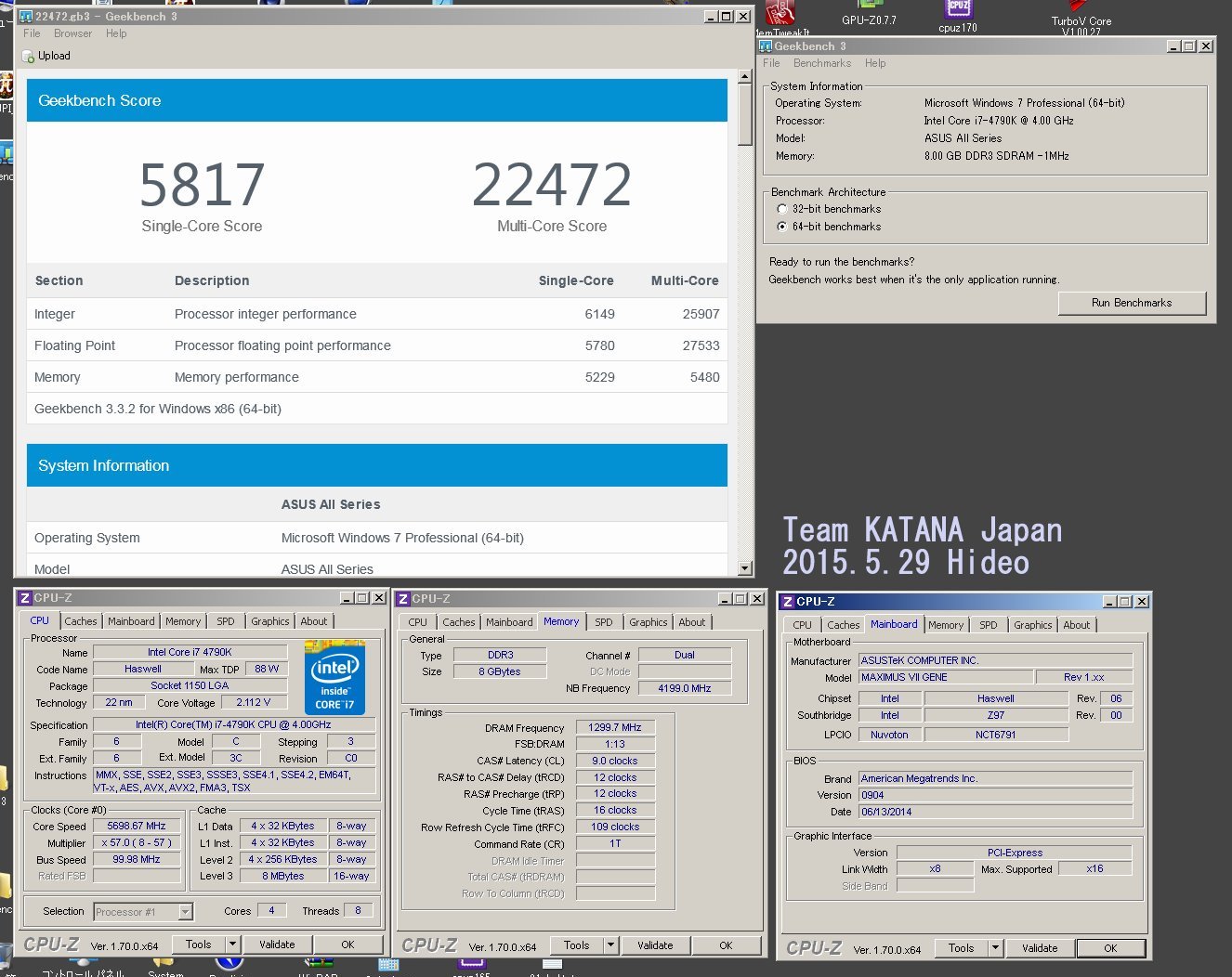
Task: Open the GPU-Z0.7.7 desktop shortcut
Action: [x=869, y=13]
